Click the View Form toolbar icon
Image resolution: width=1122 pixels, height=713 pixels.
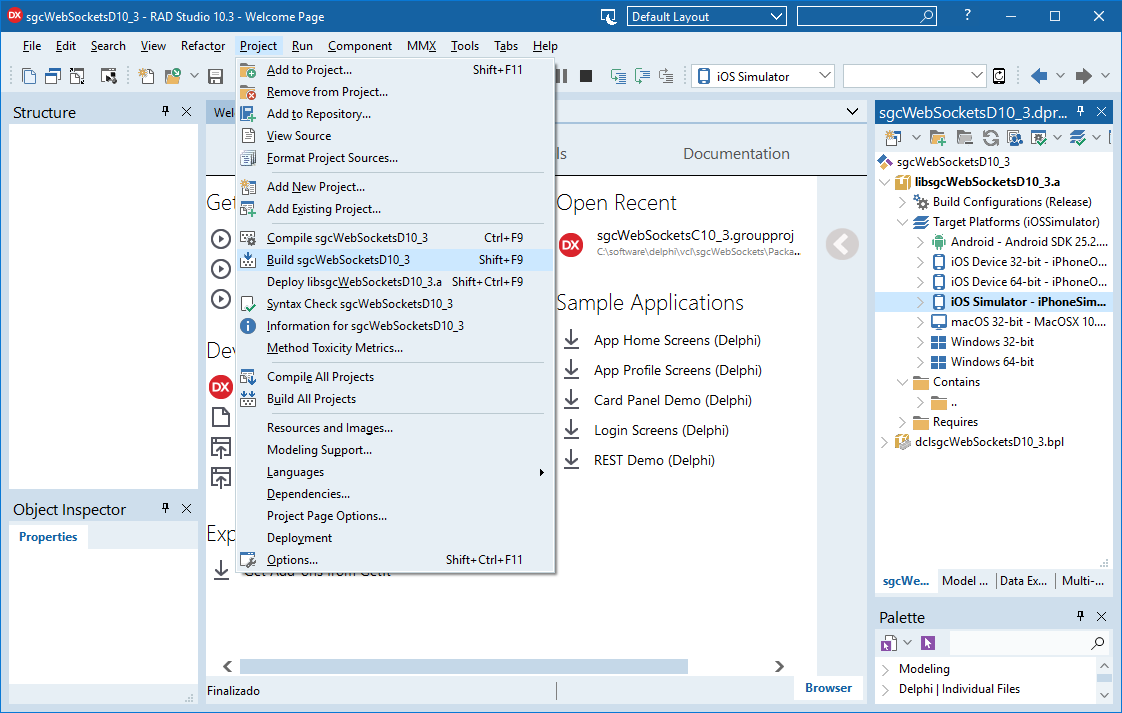coord(53,76)
